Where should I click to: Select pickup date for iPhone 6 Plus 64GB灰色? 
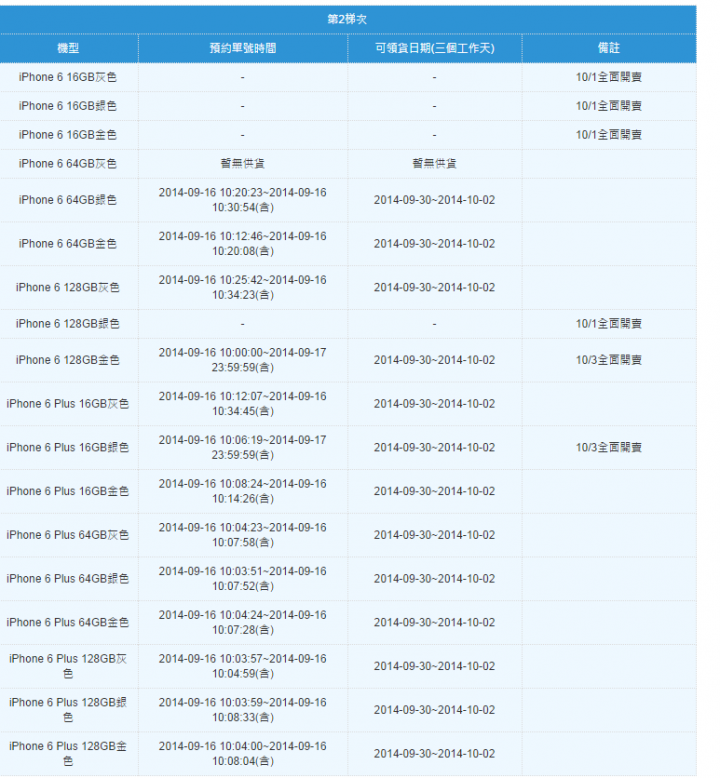[435, 535]
